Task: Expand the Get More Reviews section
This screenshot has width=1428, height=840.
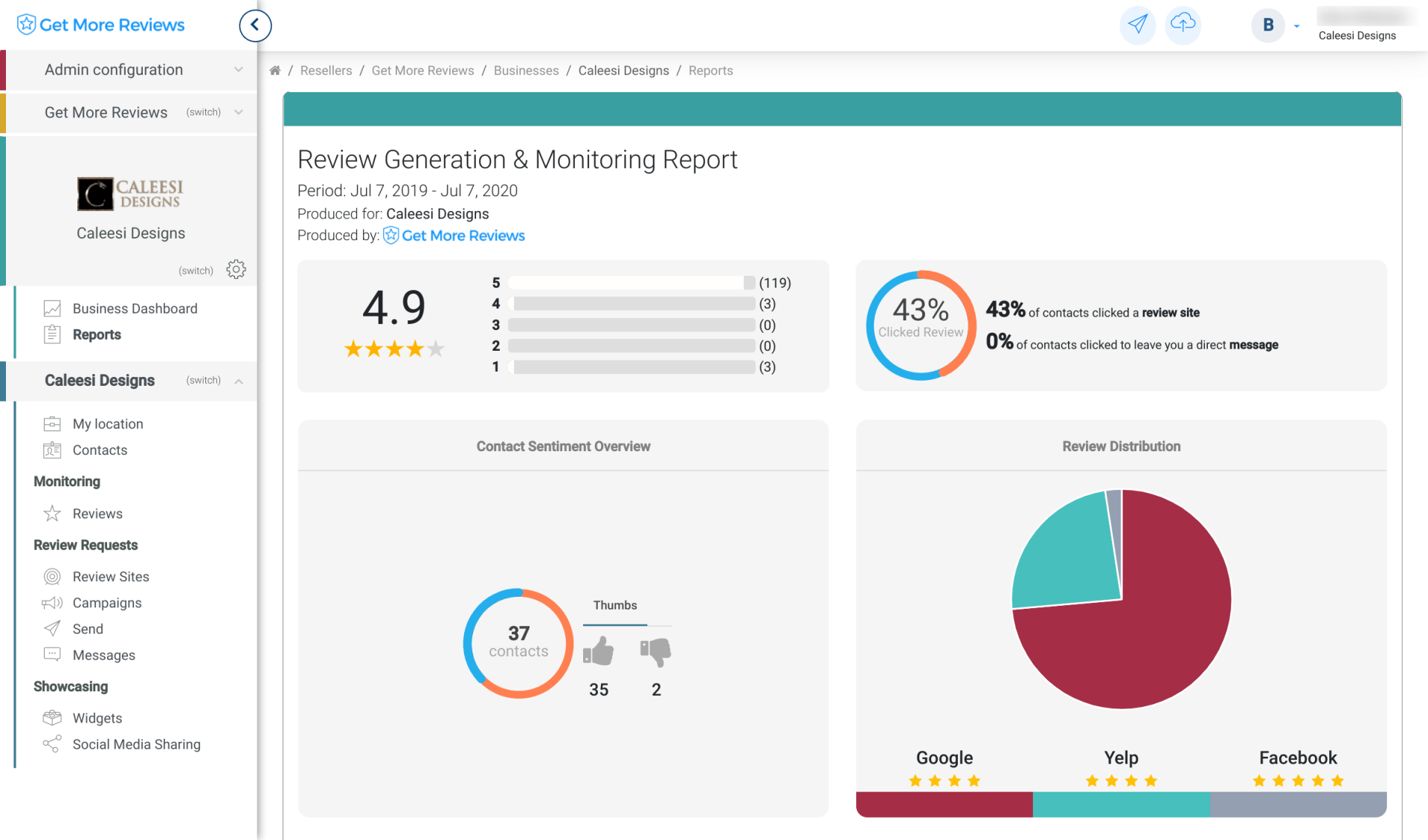Action: pyautogui.click(x=238, y=112)
